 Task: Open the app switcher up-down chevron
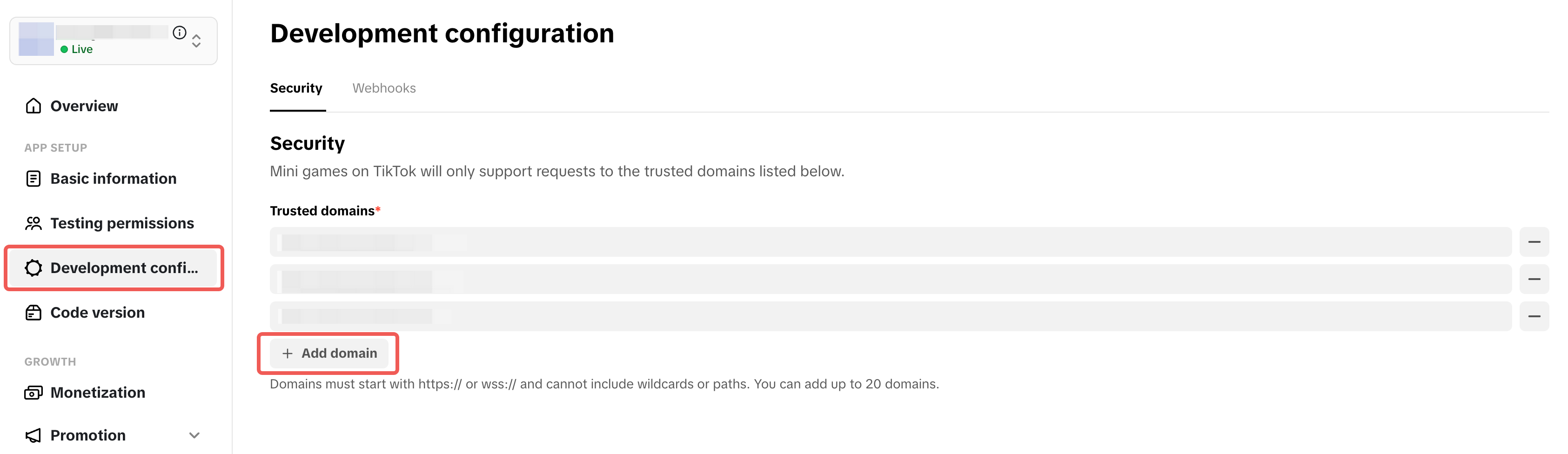coord(196,41)
